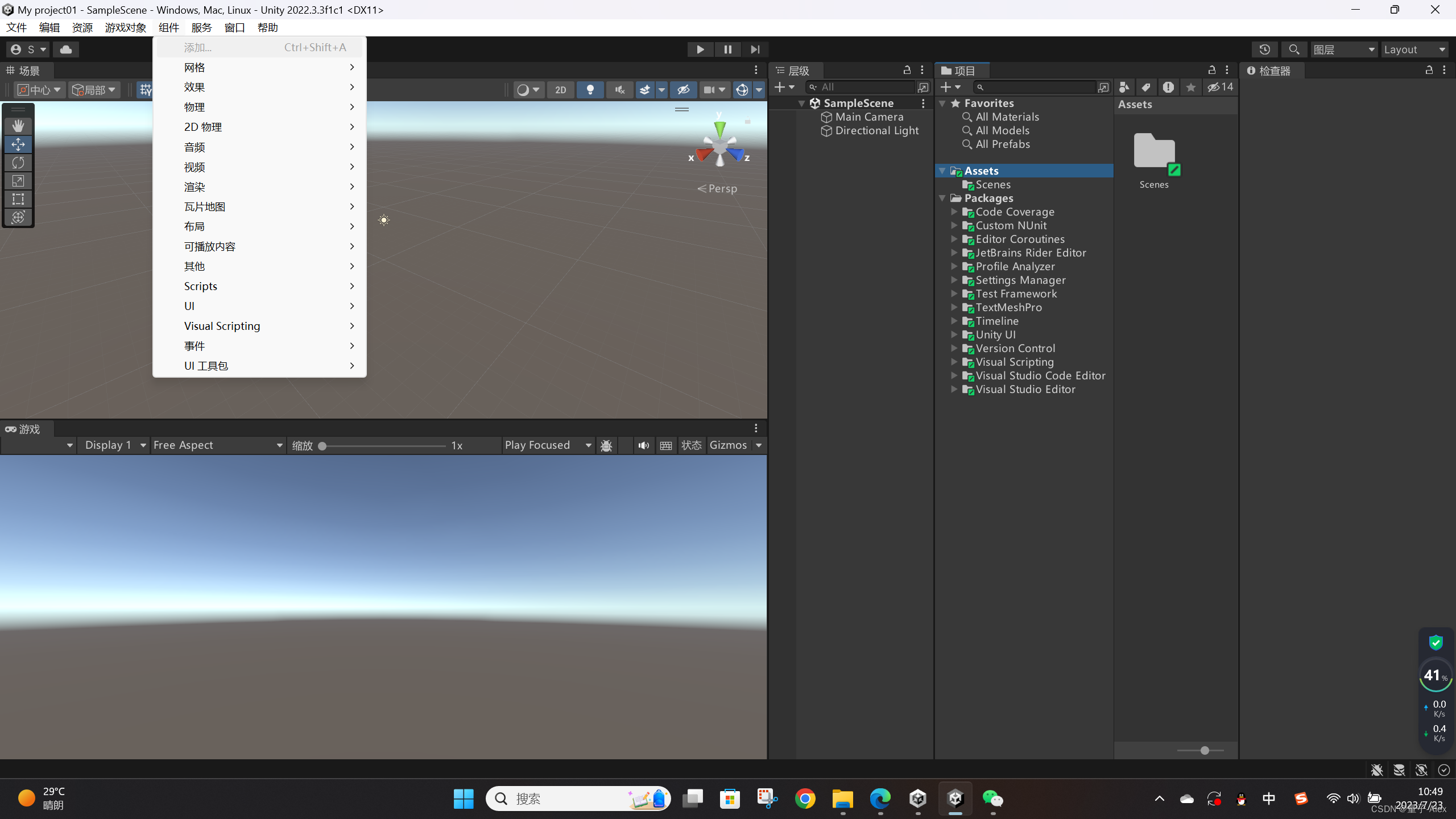Select the Rotate tool
1456x819 pixels.
pos(18,163)
